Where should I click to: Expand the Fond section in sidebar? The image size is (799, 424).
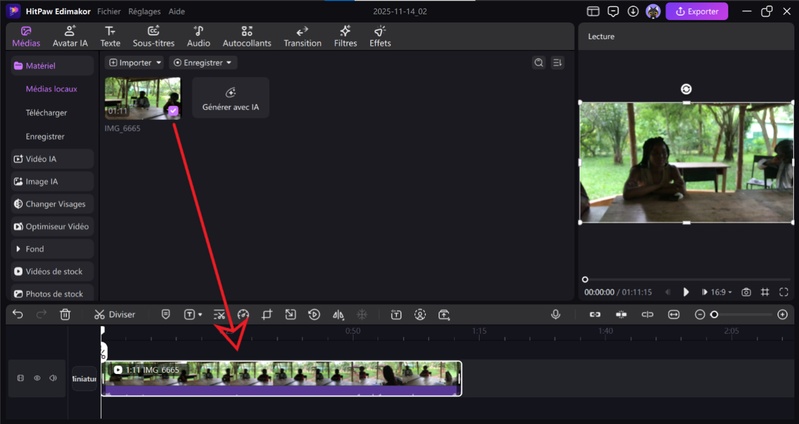click(x=52, y=249)
